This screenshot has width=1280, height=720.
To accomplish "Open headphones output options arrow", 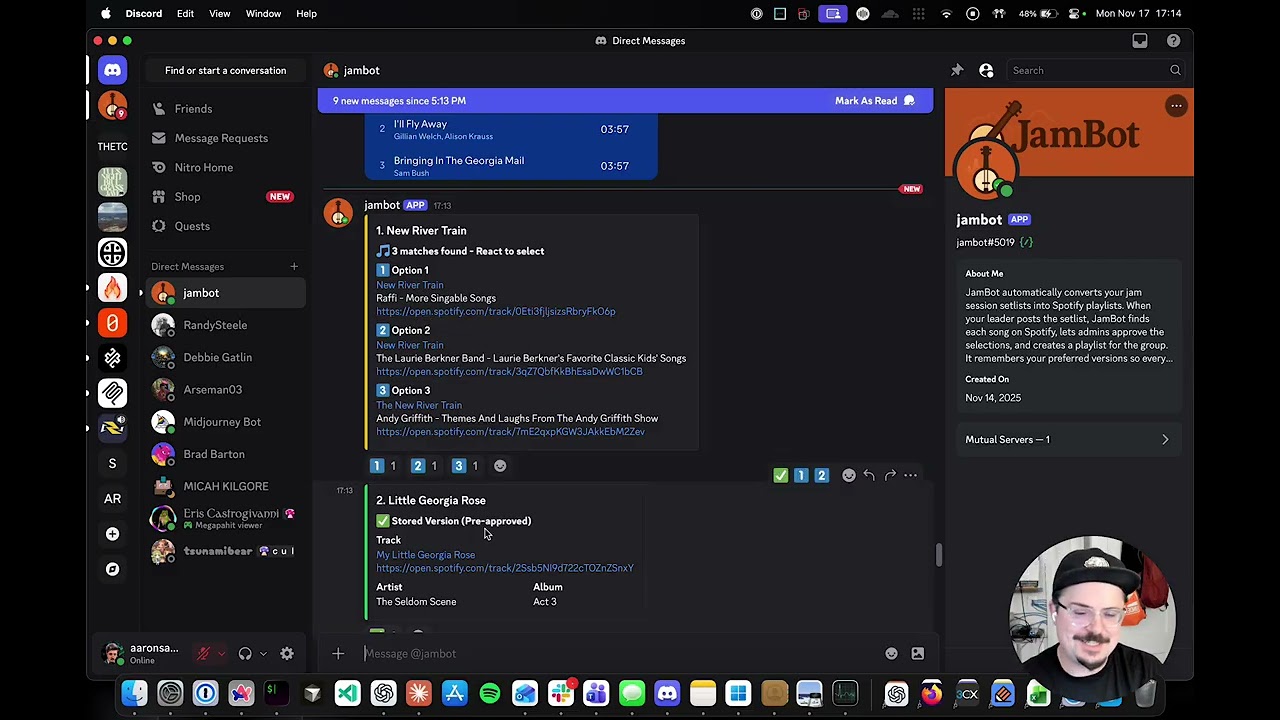I will 263,654.
